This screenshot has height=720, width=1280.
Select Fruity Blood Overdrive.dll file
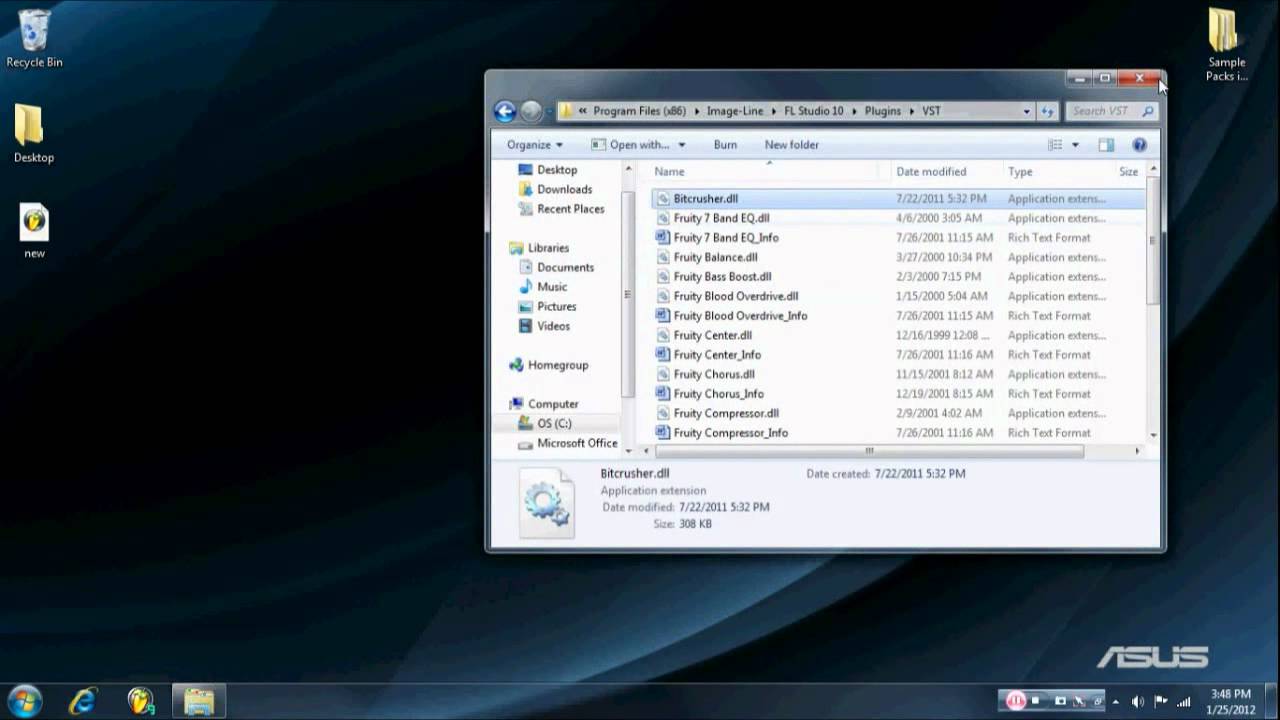coord(897,296)
